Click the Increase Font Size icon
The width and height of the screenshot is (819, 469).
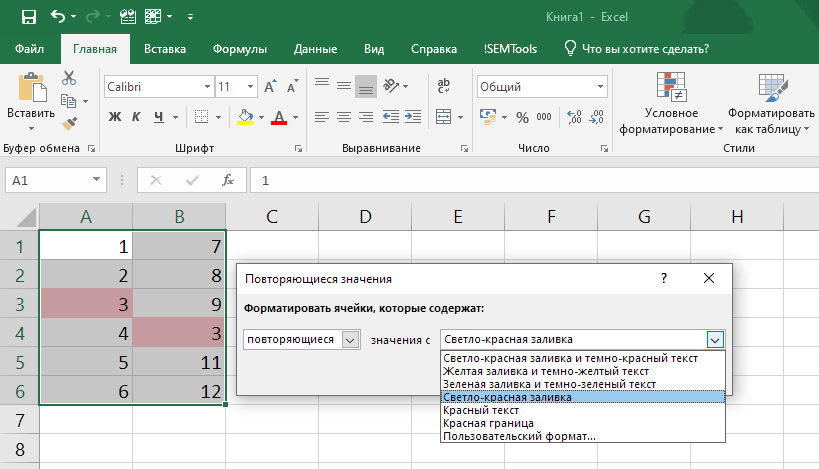coord(270,87)
